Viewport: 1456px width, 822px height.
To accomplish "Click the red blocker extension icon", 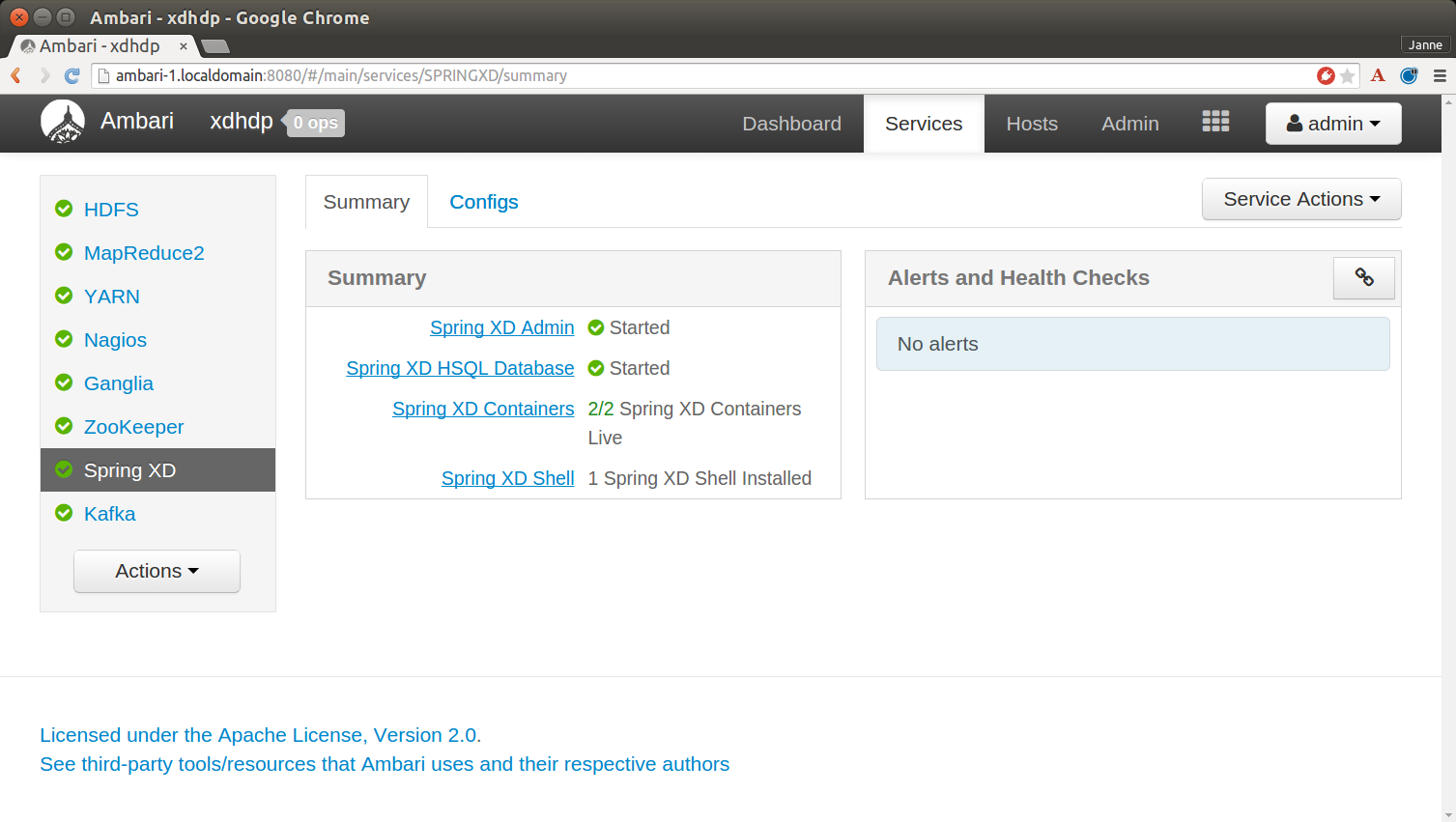I will [x=1326, y=75].
